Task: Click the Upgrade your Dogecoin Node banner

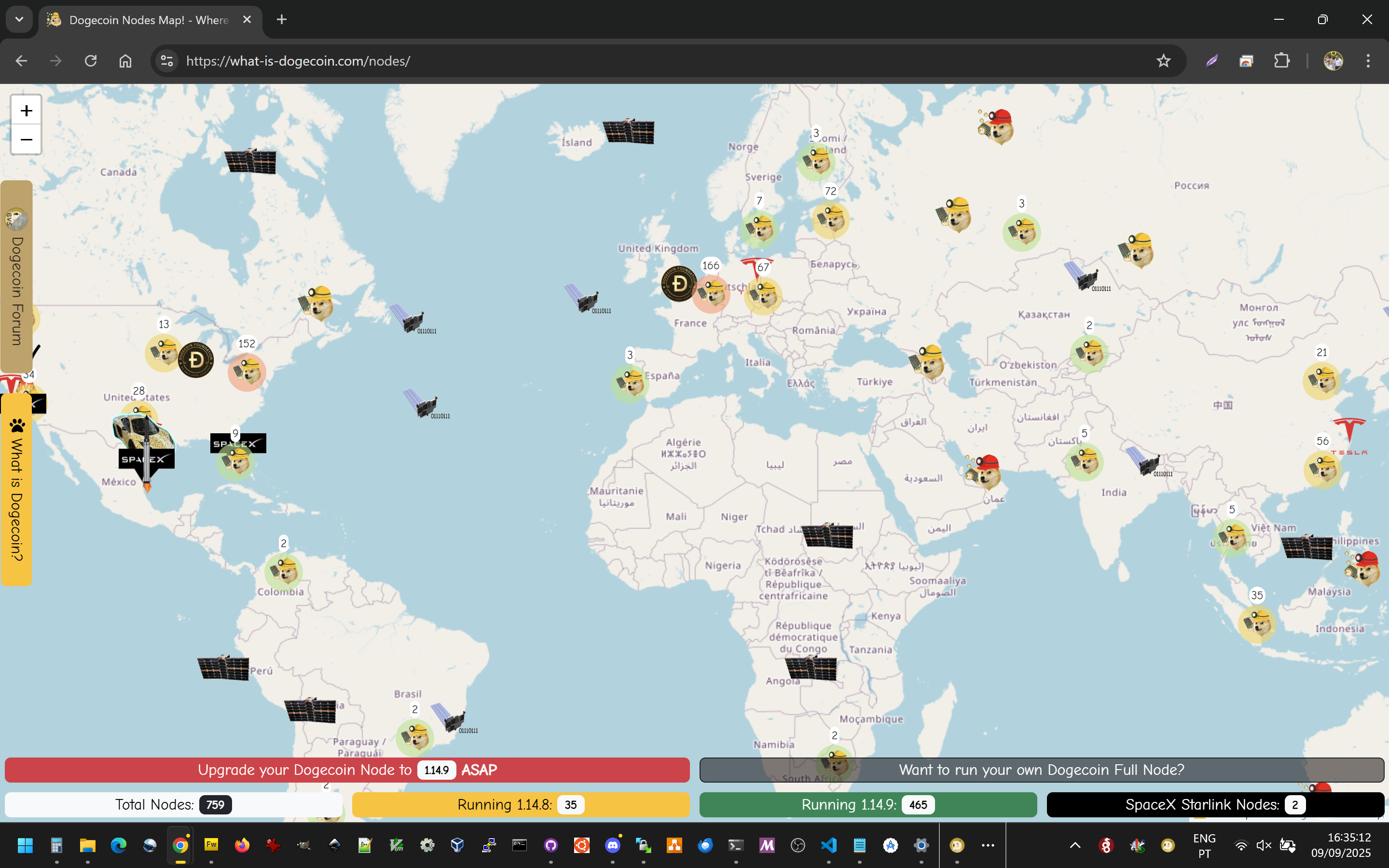Action: click(x=347, y=770)
